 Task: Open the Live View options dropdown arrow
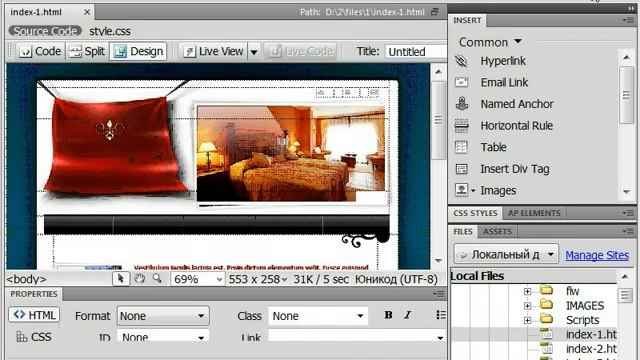[254, 52]
